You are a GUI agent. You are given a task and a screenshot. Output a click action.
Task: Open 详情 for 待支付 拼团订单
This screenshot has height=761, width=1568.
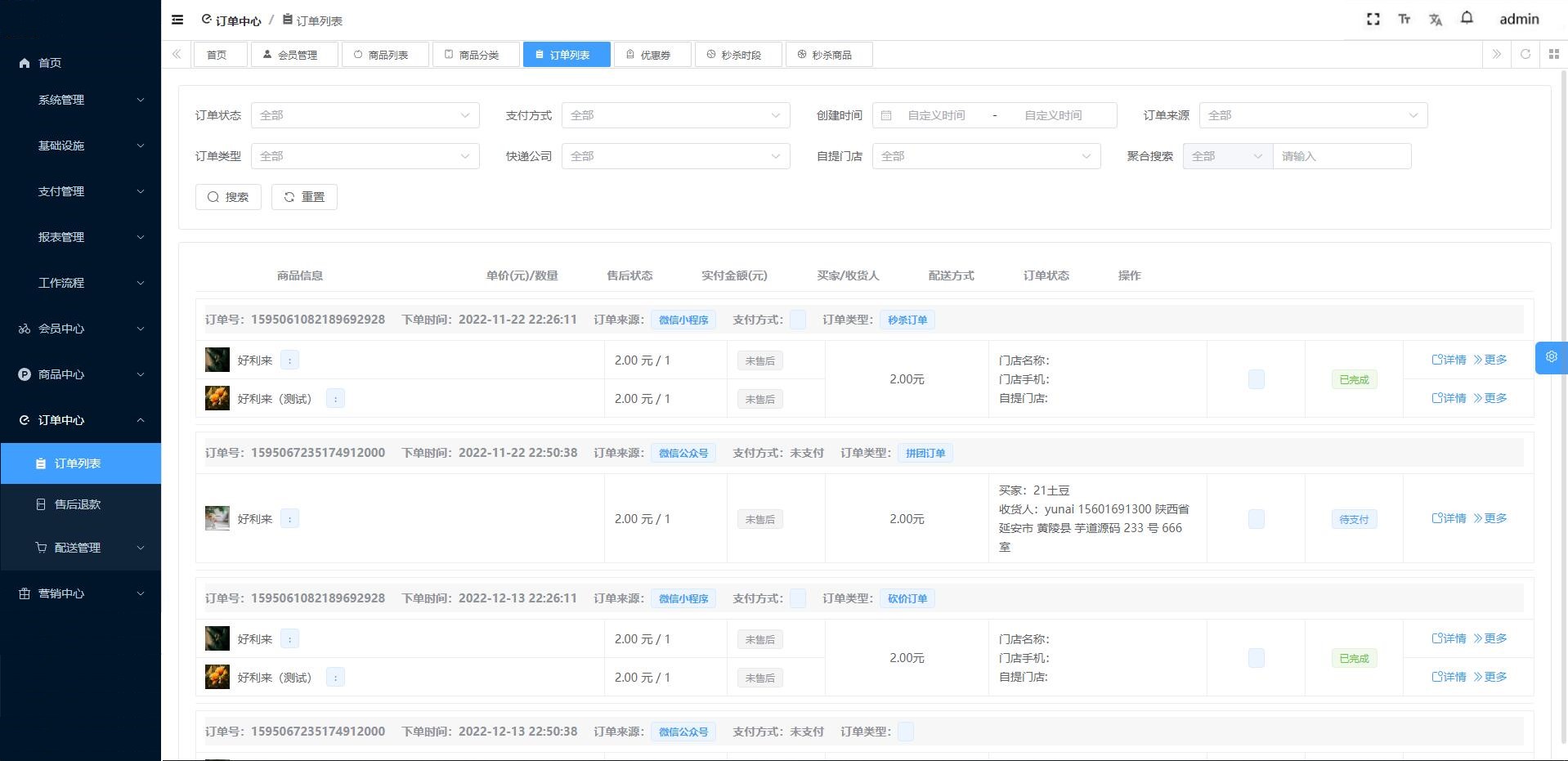point(1449,518)
